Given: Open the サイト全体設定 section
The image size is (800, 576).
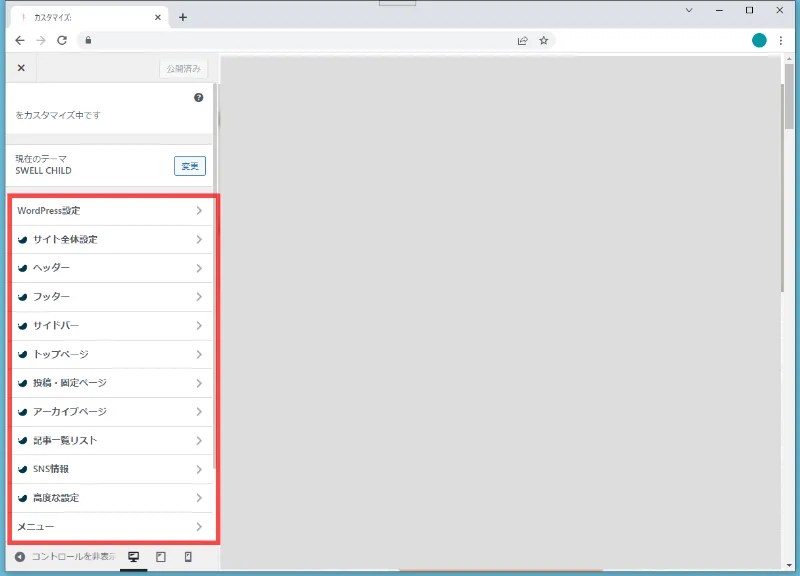Looking at the screenshot, I should [112, 239].
